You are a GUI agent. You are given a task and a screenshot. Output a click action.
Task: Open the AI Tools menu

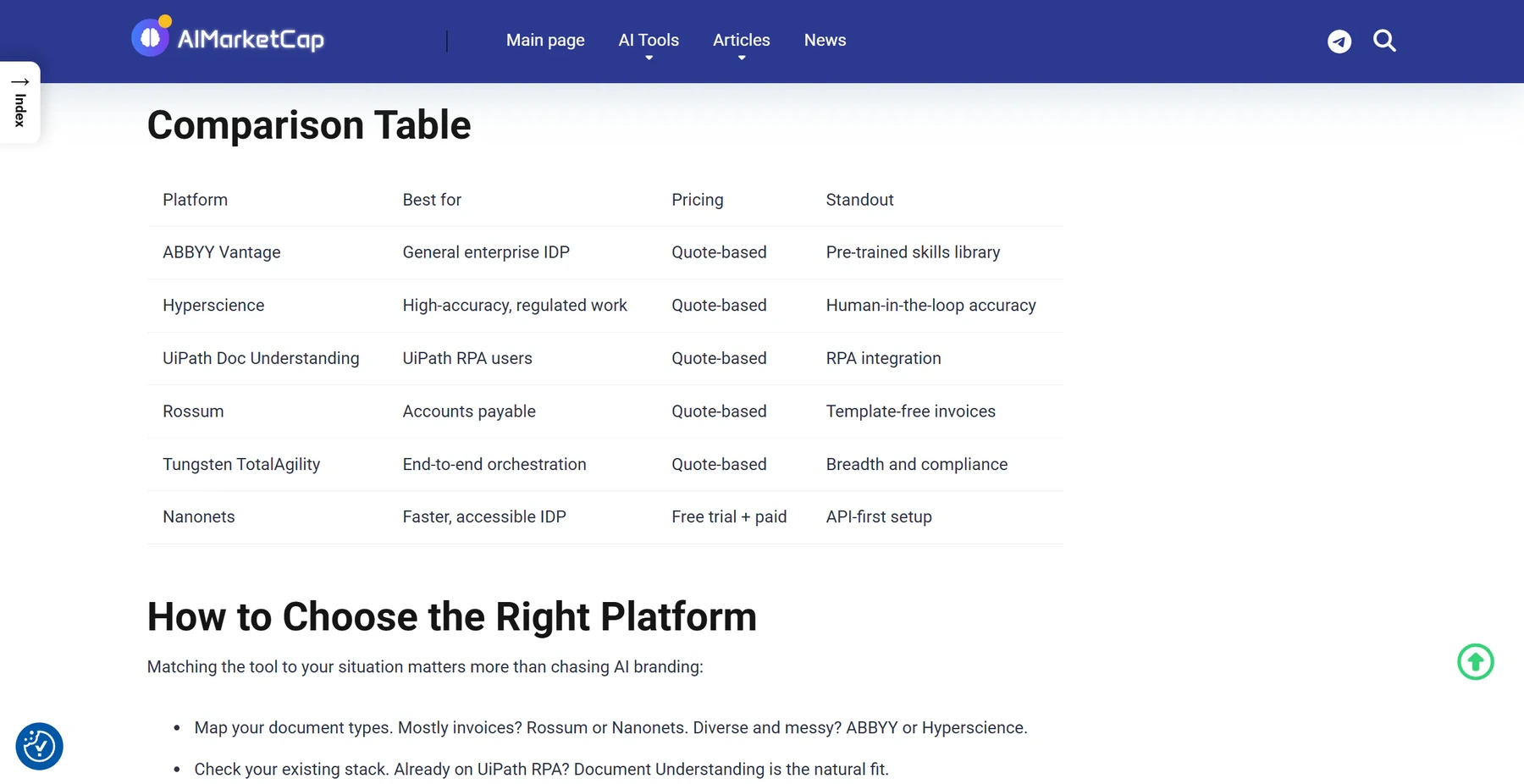(649, 40)
